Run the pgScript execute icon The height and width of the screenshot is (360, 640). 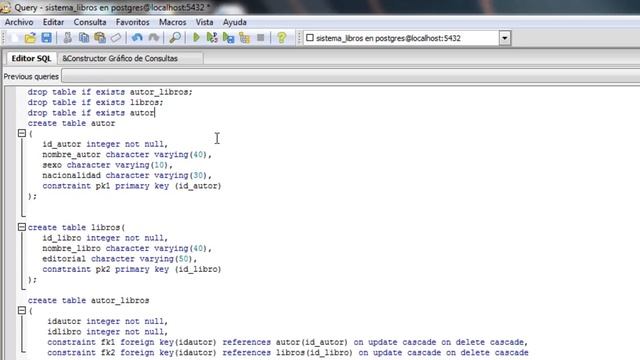tap(212, 38)
